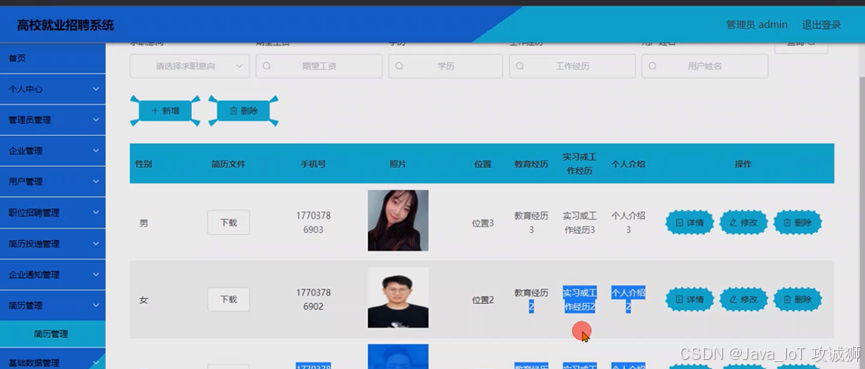Screen dimensions: 865x369
Task: Click the dropdown arrow in 求职意向 selector
Action: point(239,66)
